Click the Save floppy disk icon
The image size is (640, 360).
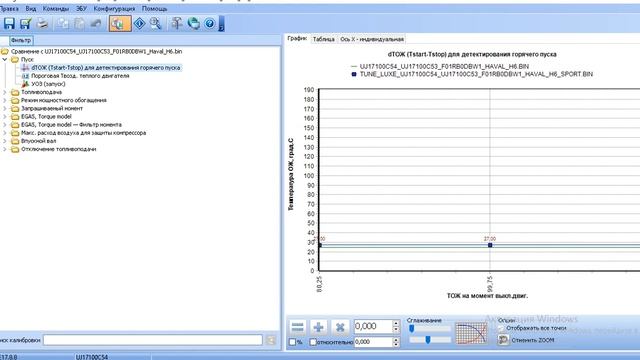(x=9, y=24)
